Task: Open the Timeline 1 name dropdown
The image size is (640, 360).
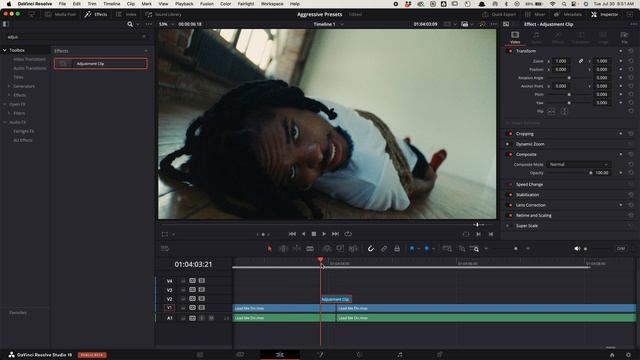Action: point(342,24)
